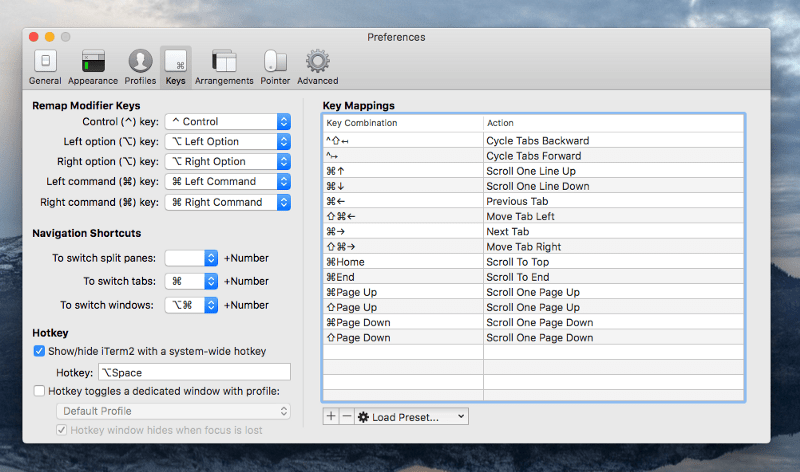Viewport: 800px width, 472px height.
Task: Minimize Preferences window with yellow button
Action: (49, 37)
